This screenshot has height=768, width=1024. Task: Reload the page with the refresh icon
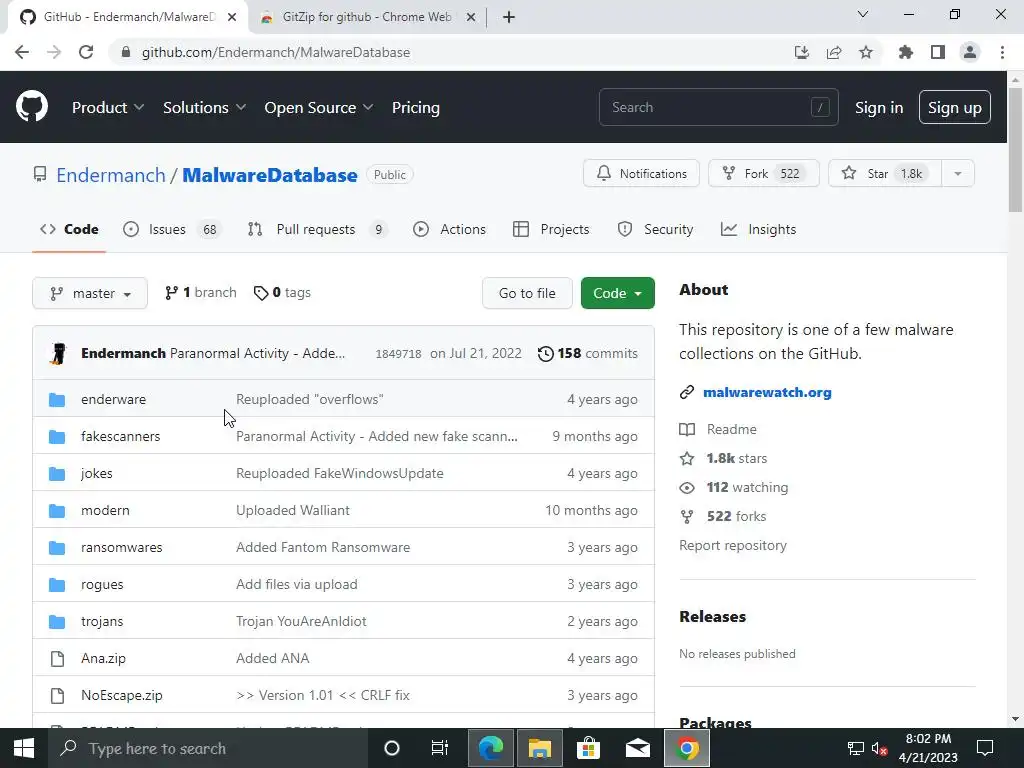(86, 52)
